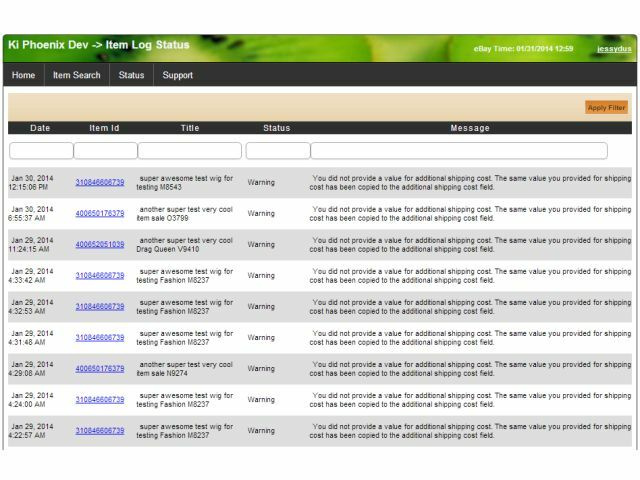This screenshot has height=480, width=640.
Task: Open item link 400652051039
Action: (100, 245)
